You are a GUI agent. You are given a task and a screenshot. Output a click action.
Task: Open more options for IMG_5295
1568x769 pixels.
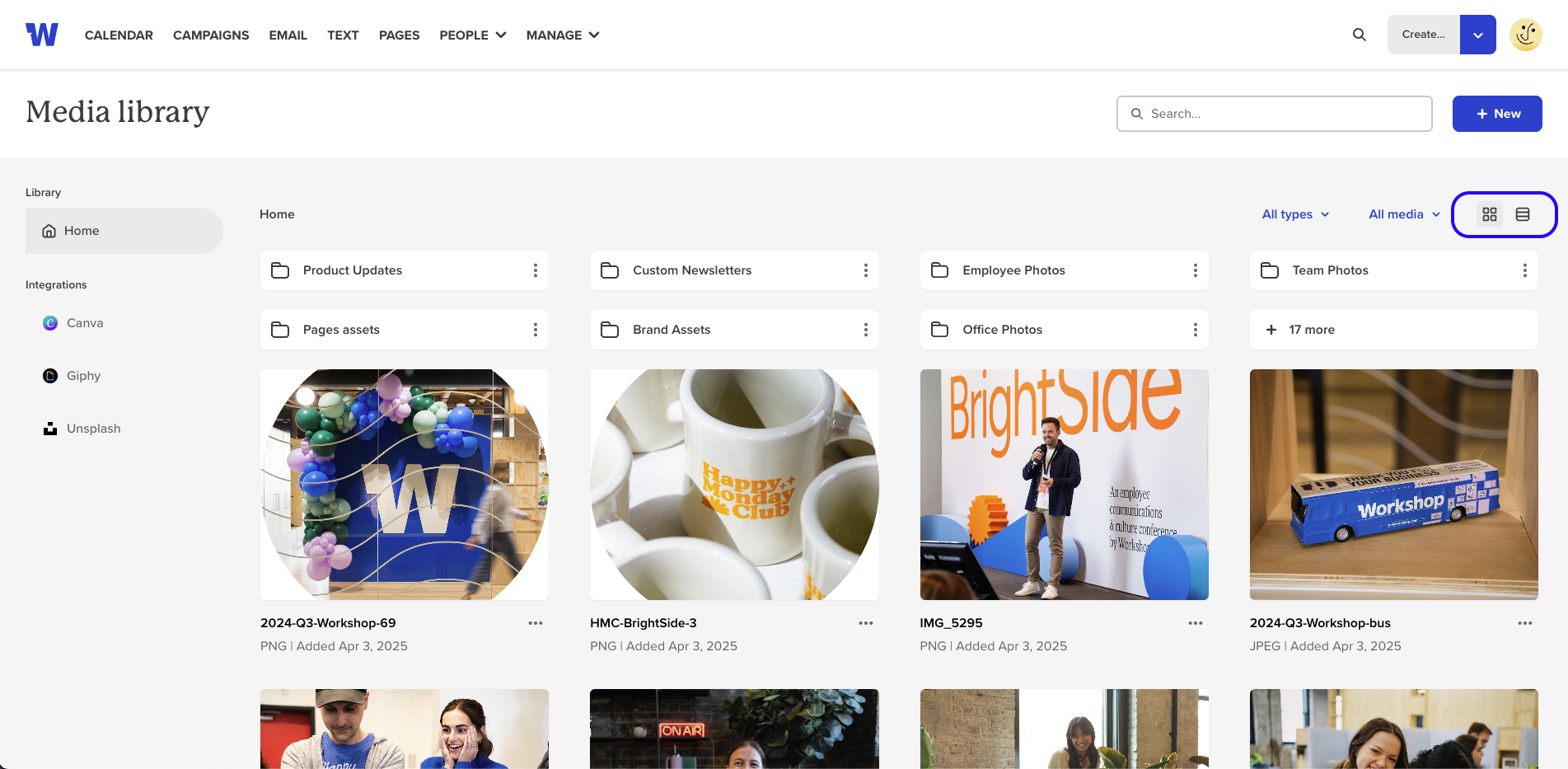(x=1196, y=623)
